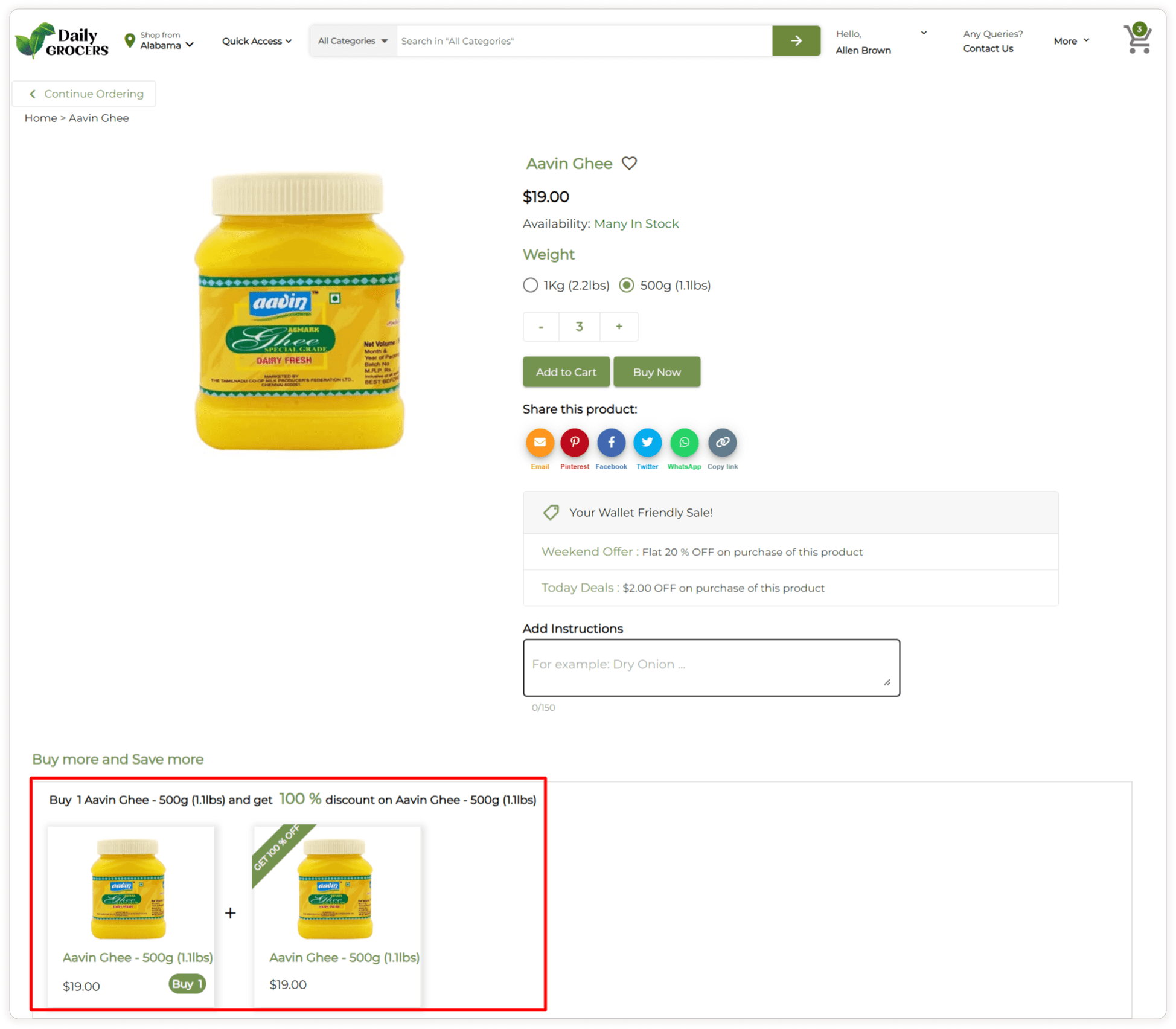The height and width of the screenshot is (1029, 1176).
Task: Select 1Kg (2.2lbs) weight option
Action: point(530,285)
